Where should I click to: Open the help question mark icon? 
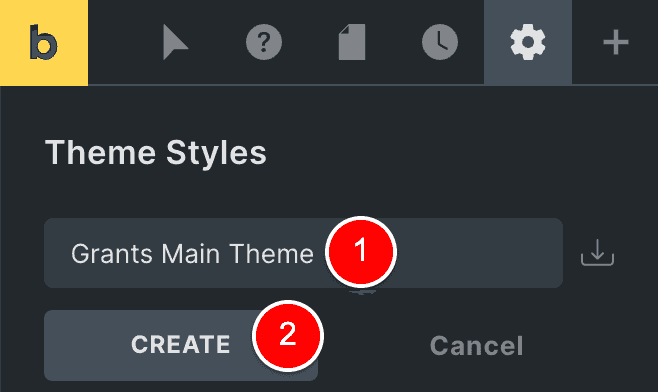264,42
